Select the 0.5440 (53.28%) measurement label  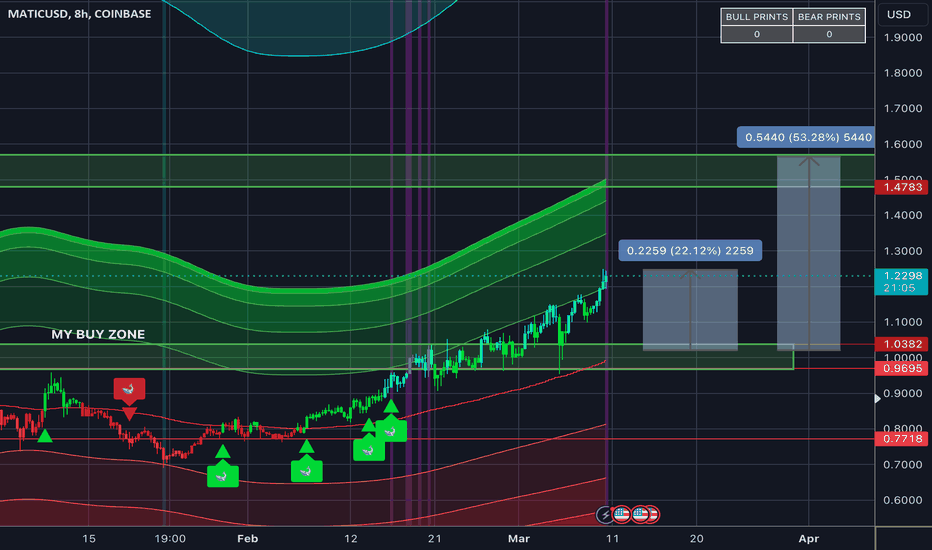808,137
